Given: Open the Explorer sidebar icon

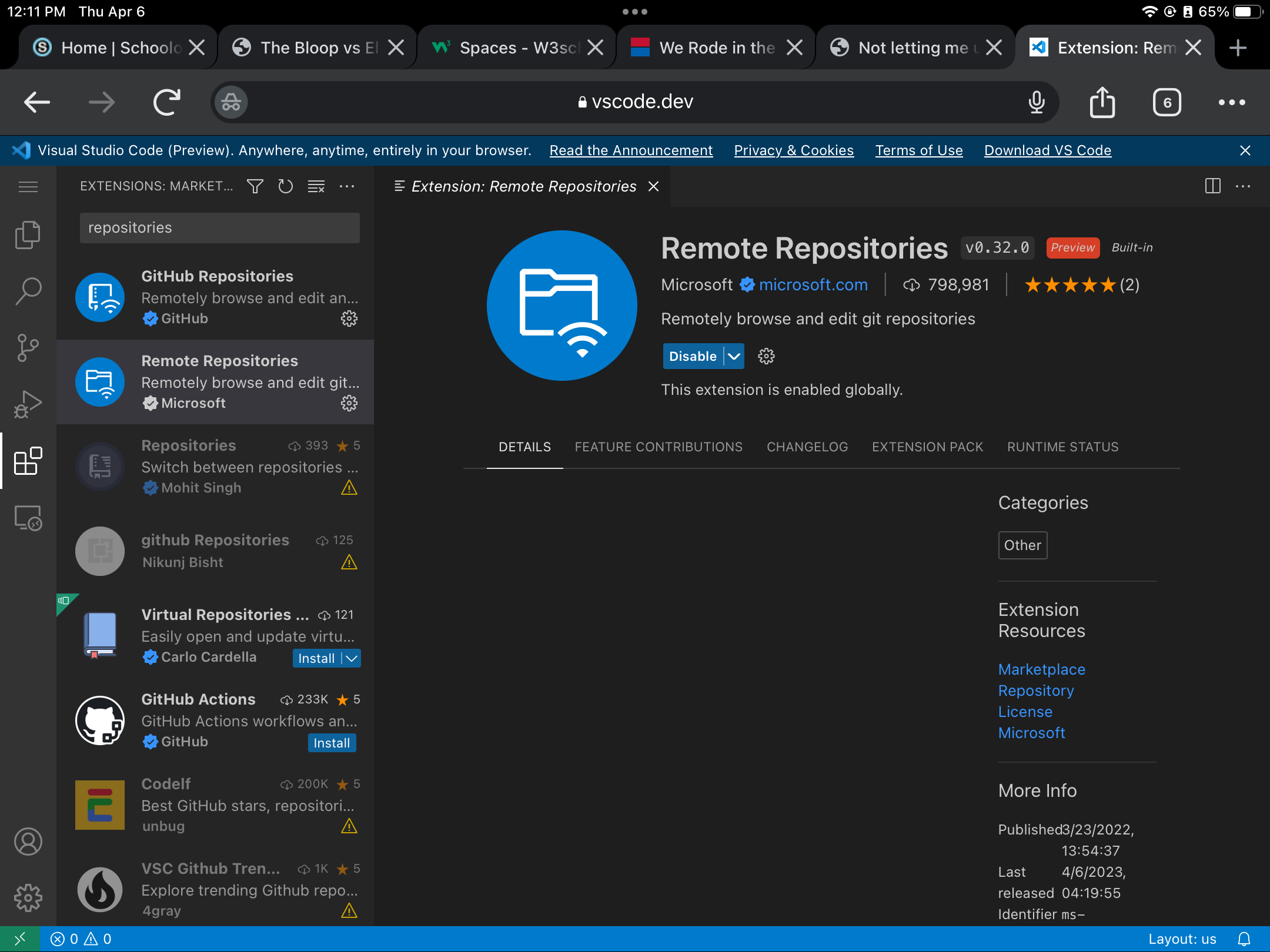Looking at the screenshot, I should point(28,234).
